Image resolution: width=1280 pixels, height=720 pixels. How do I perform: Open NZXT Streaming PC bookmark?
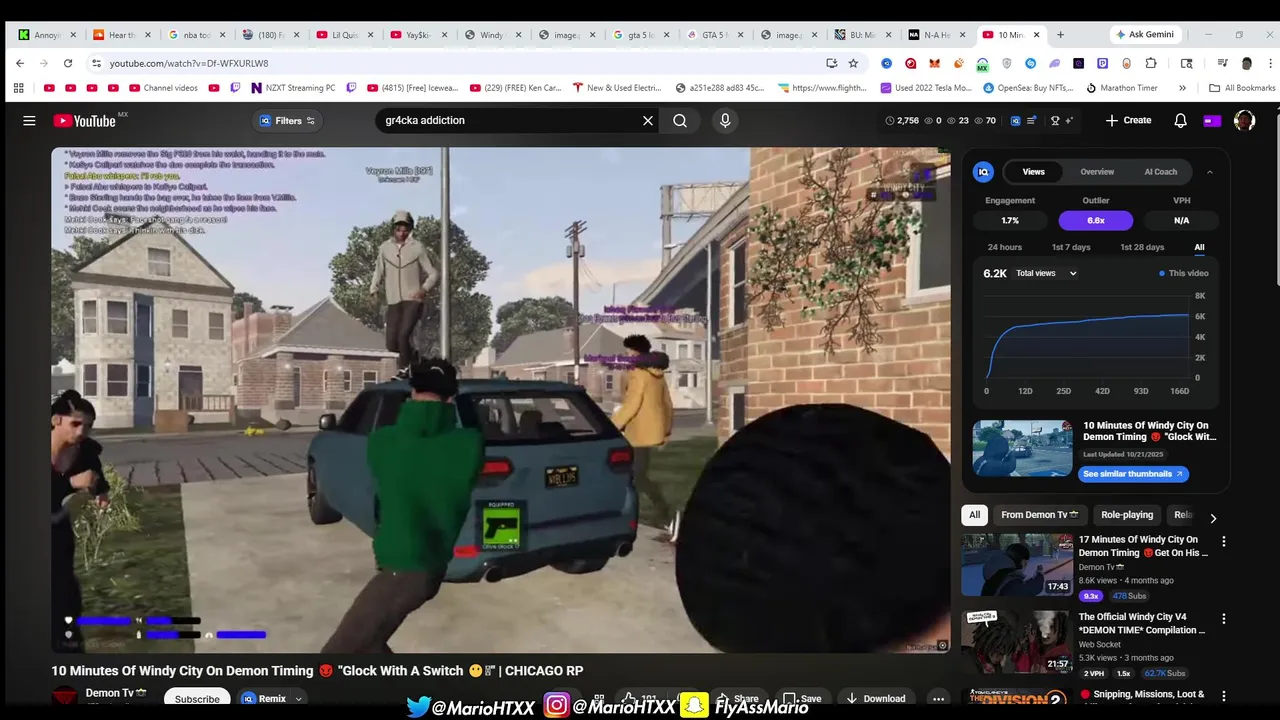point(293,88)
